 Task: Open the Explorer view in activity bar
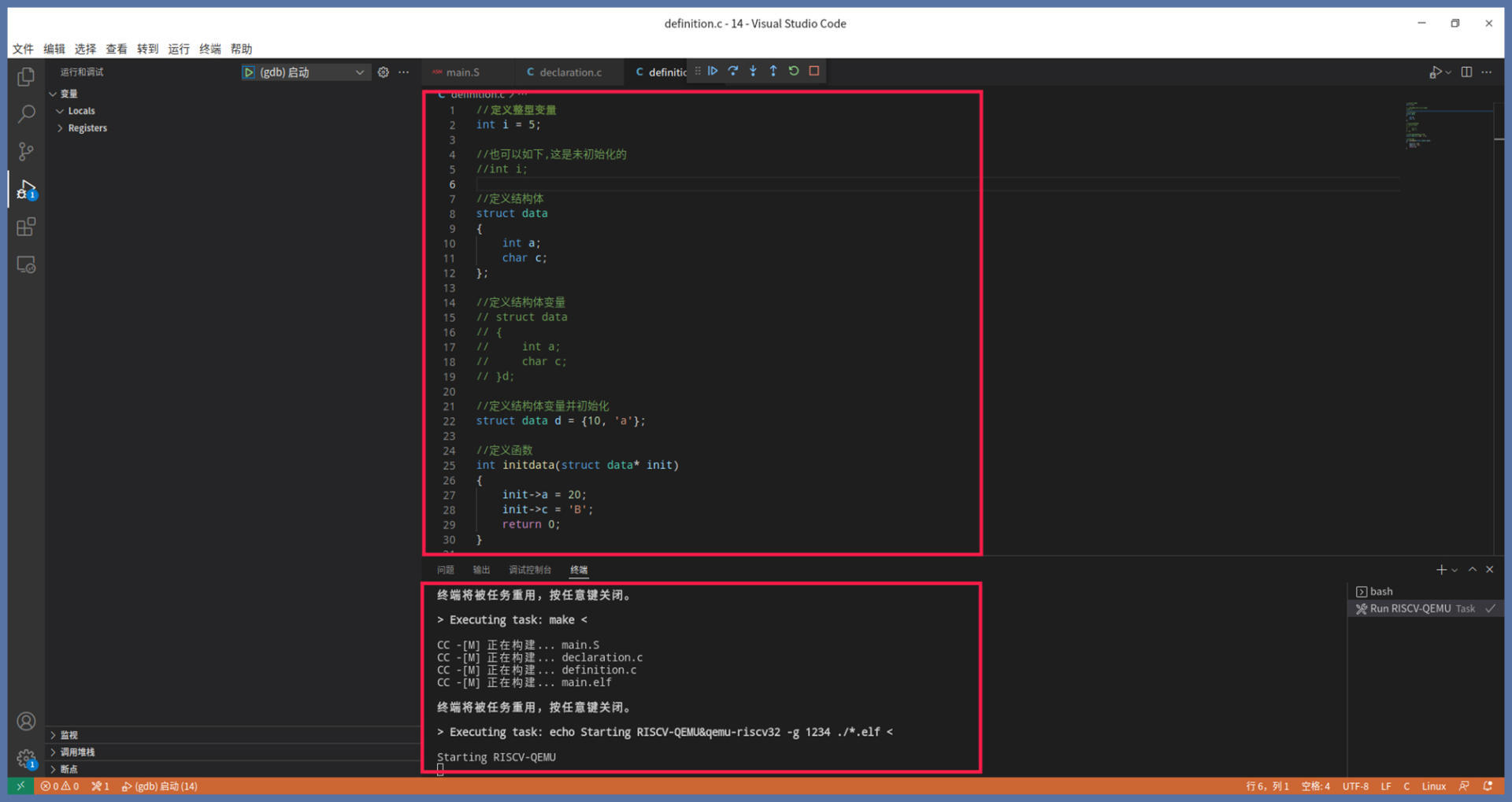coord(26,76)
